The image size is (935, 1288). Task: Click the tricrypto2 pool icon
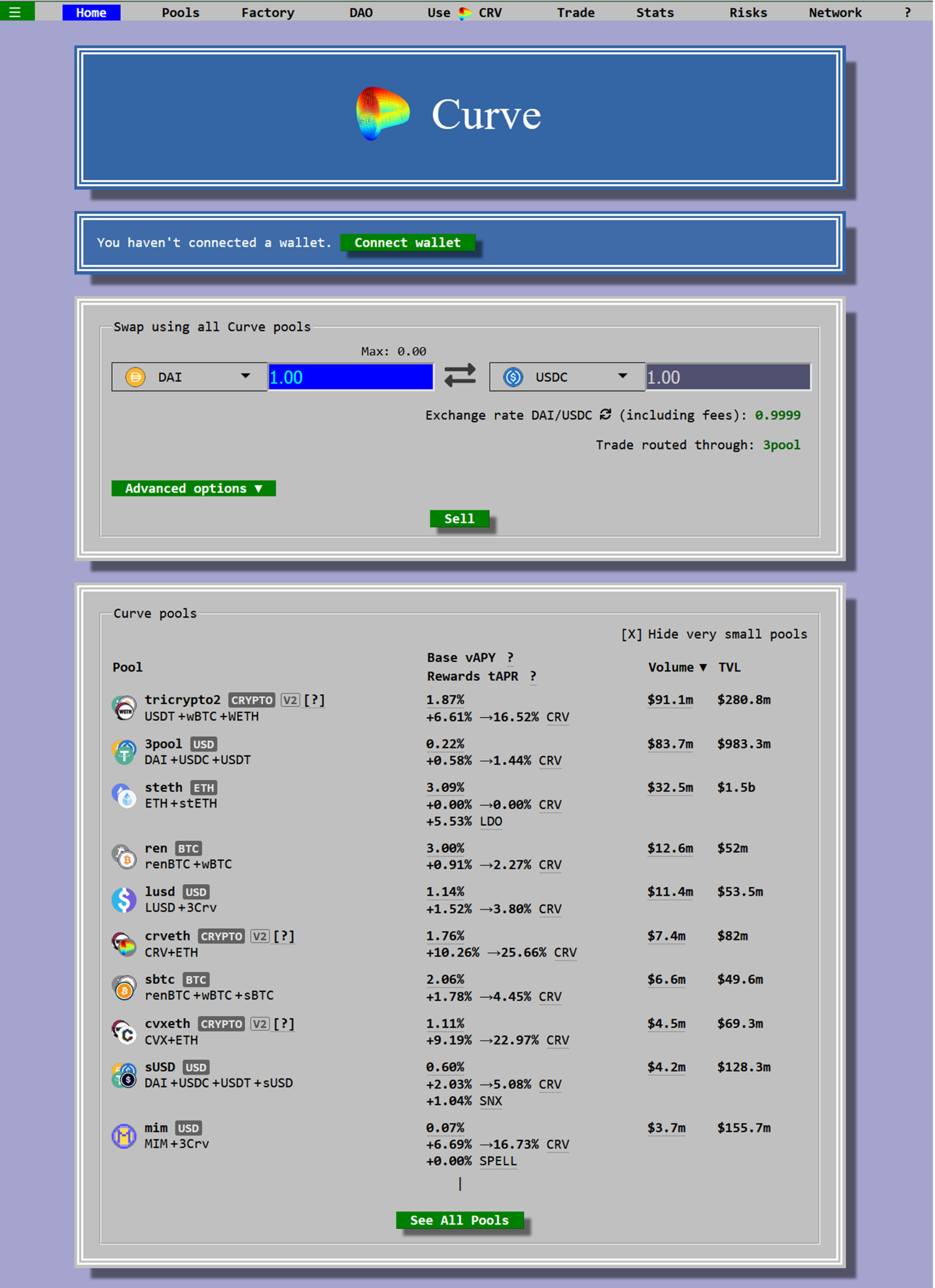[124, 707]
